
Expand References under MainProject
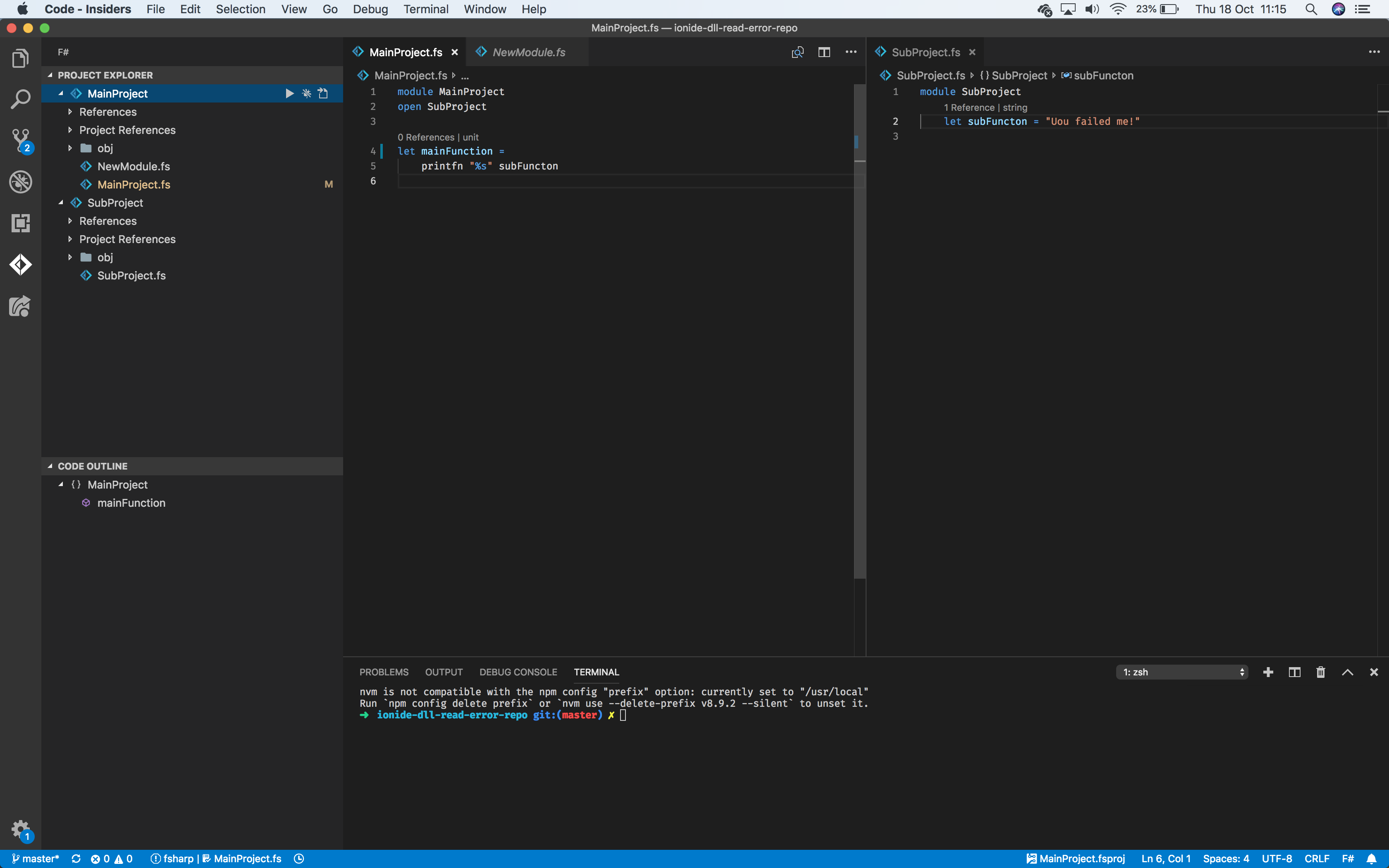108,111
